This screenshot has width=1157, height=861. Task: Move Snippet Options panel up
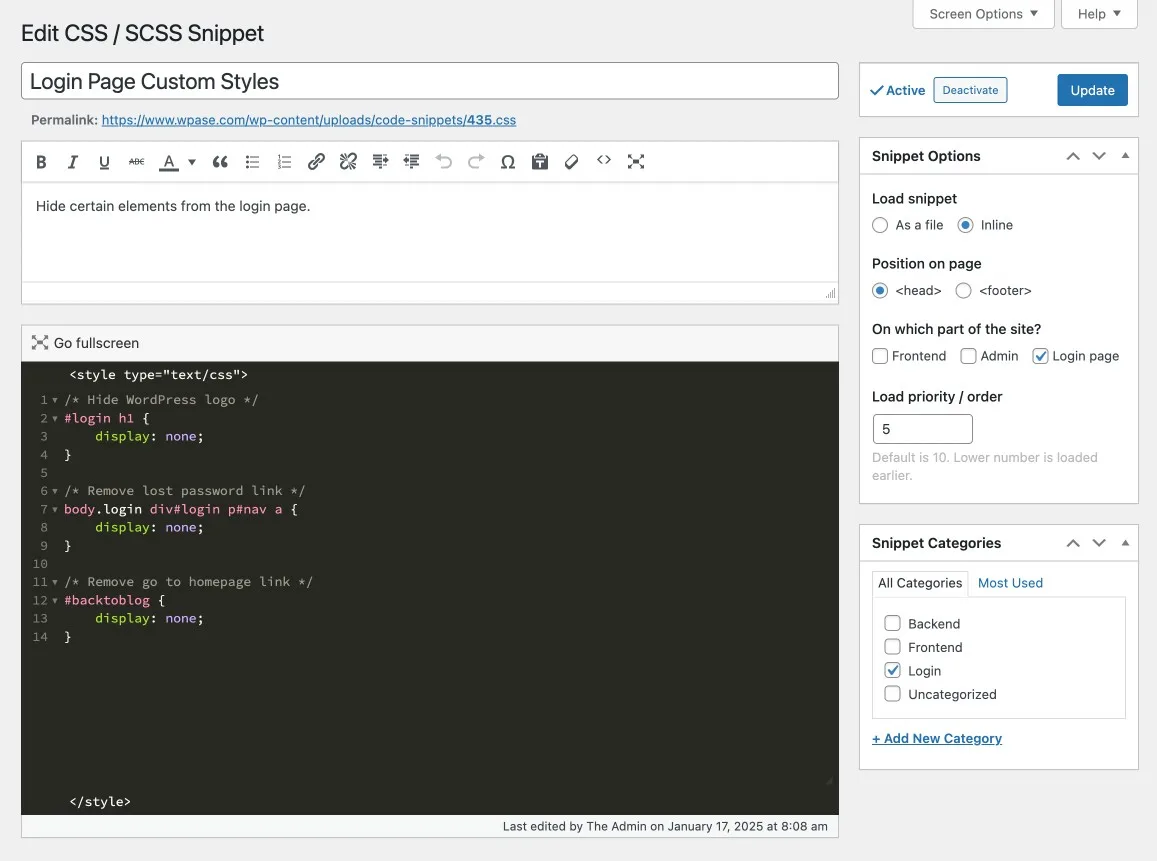click(1073, 156)
